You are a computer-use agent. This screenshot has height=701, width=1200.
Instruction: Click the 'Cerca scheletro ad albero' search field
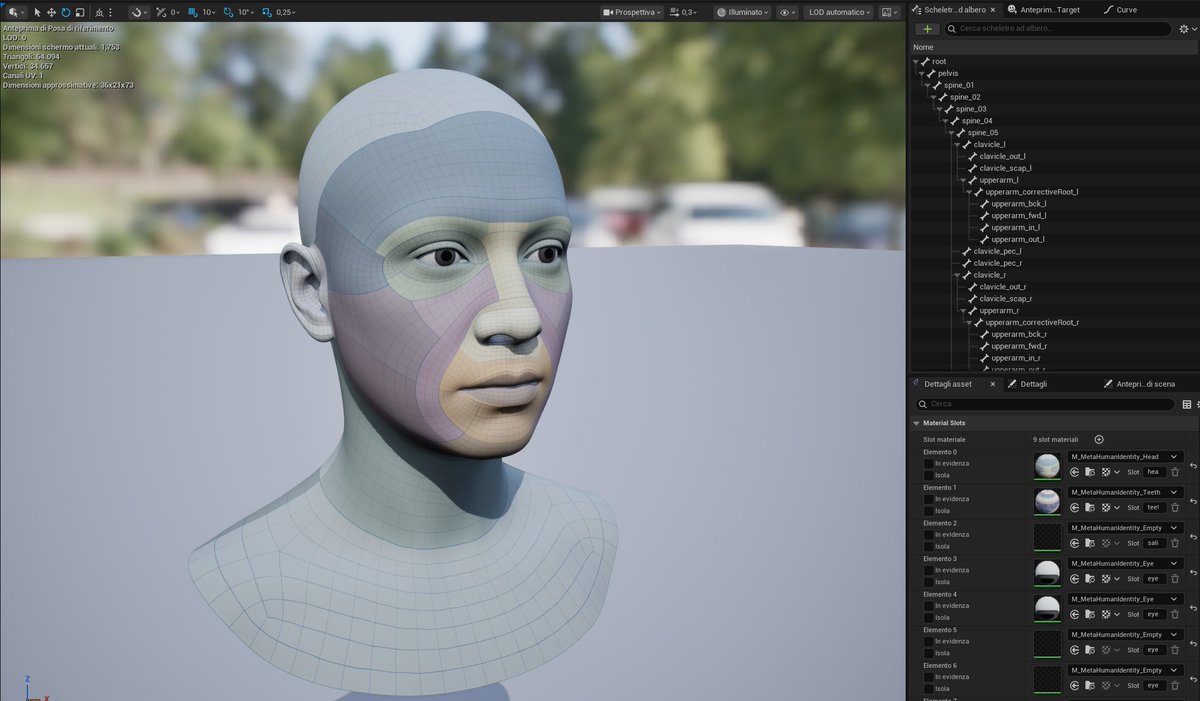(x=1060, y=28)
